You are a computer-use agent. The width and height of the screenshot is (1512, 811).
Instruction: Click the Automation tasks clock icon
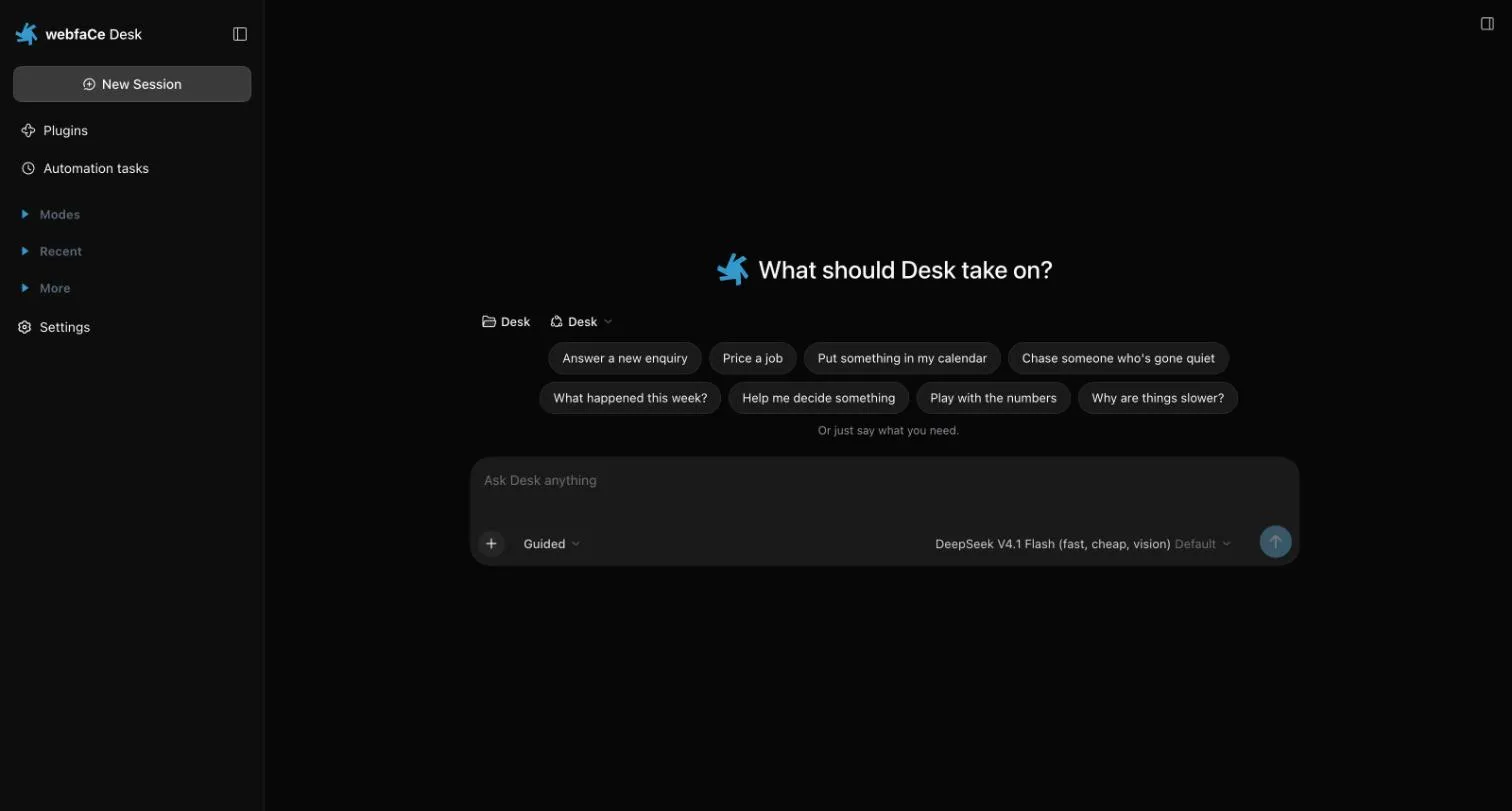[28, 169]
